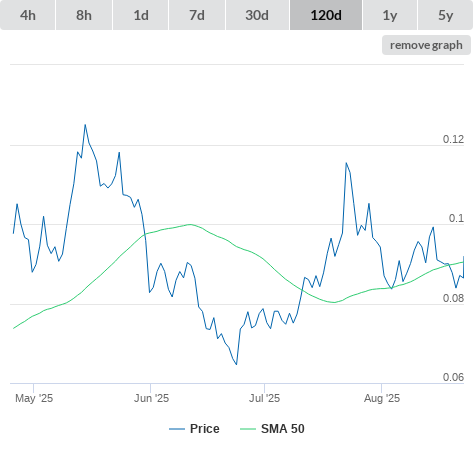The height and width of the screenshot is (455, 474).
Task: Choose the 1d time range tab
Action: click(141, 15)
